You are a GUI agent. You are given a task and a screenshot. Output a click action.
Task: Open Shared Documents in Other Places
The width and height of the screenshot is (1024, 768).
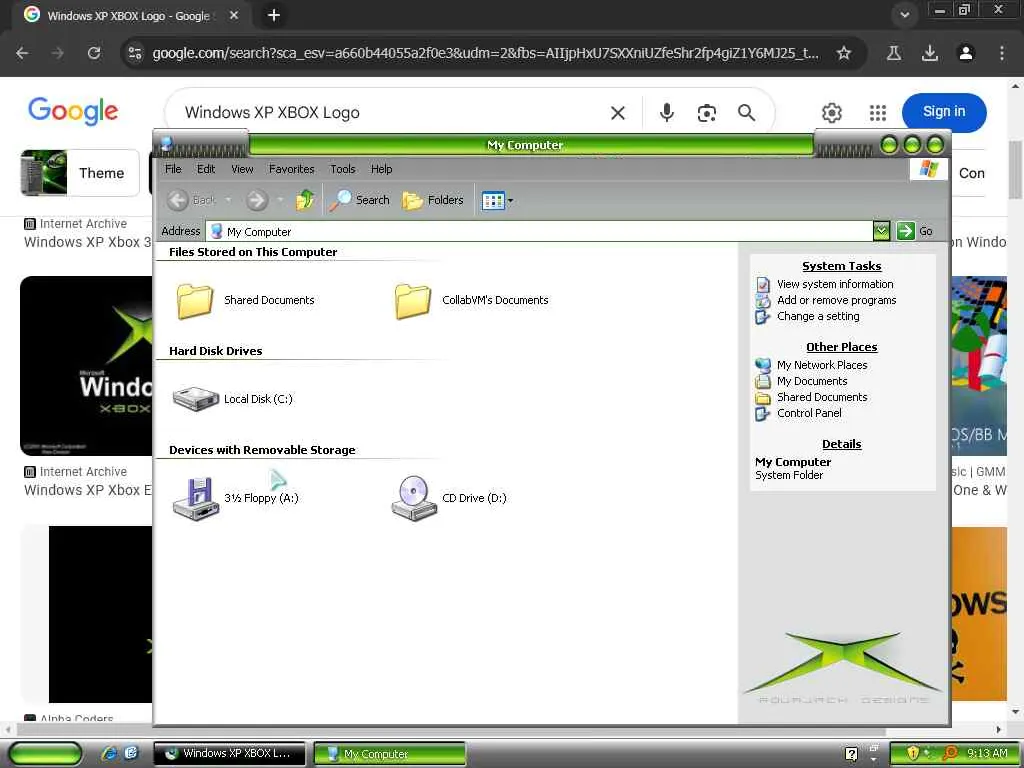pyautogui.click(x=822, y=397)
